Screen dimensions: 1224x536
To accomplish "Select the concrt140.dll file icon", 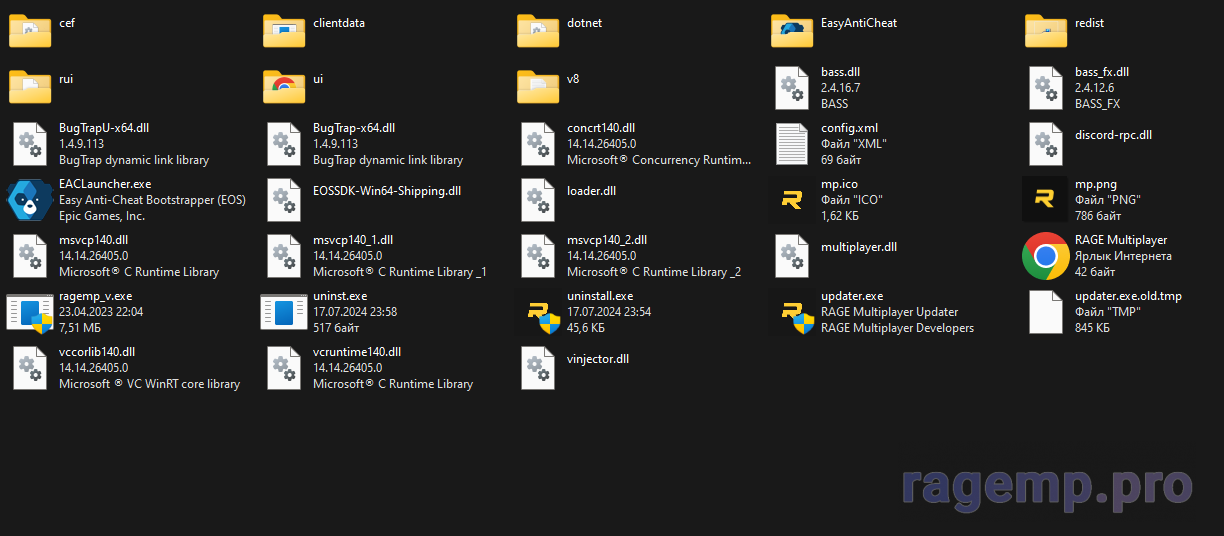I will click(x=538, y=144).
